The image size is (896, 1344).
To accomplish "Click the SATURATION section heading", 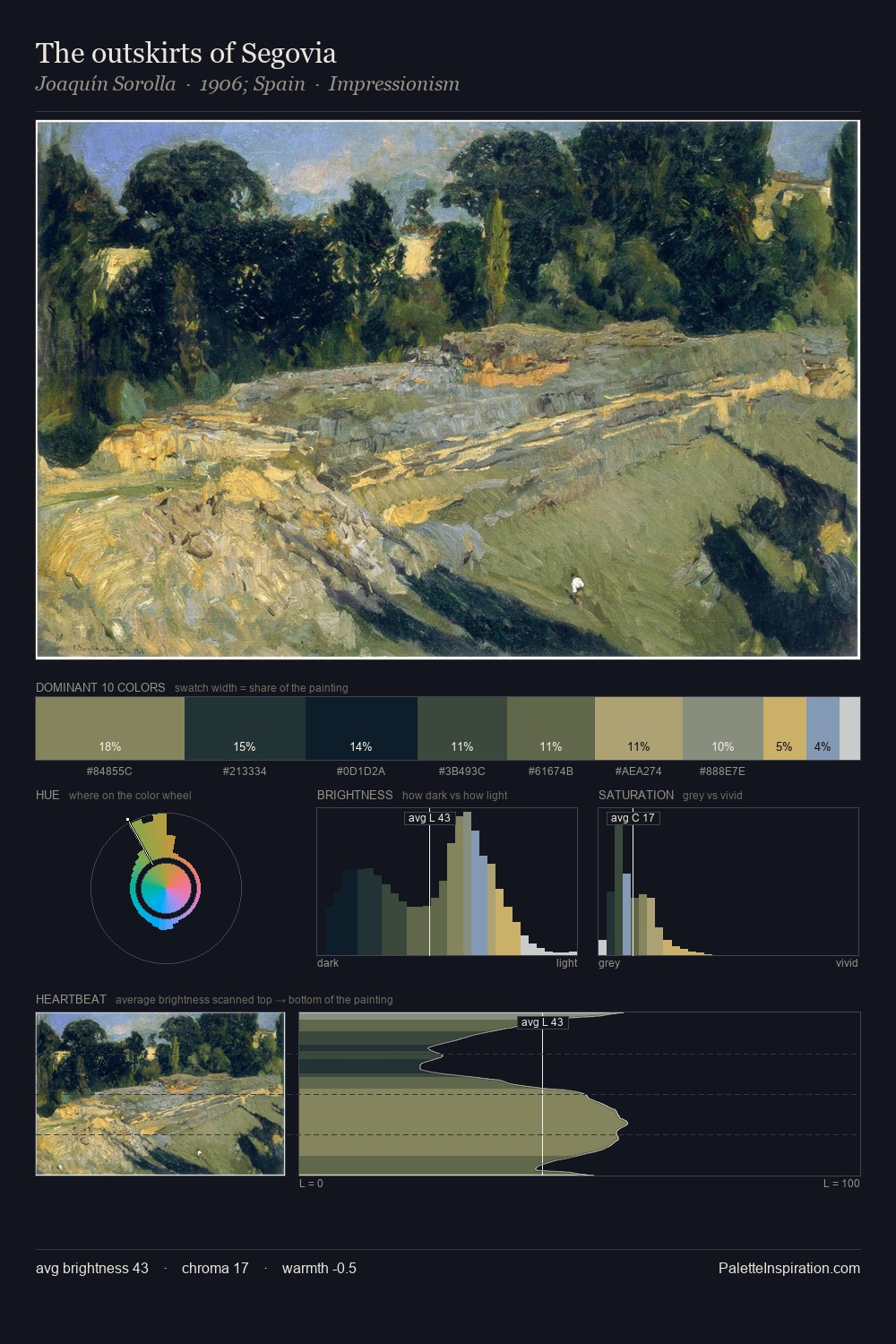I will pos(636,795).
